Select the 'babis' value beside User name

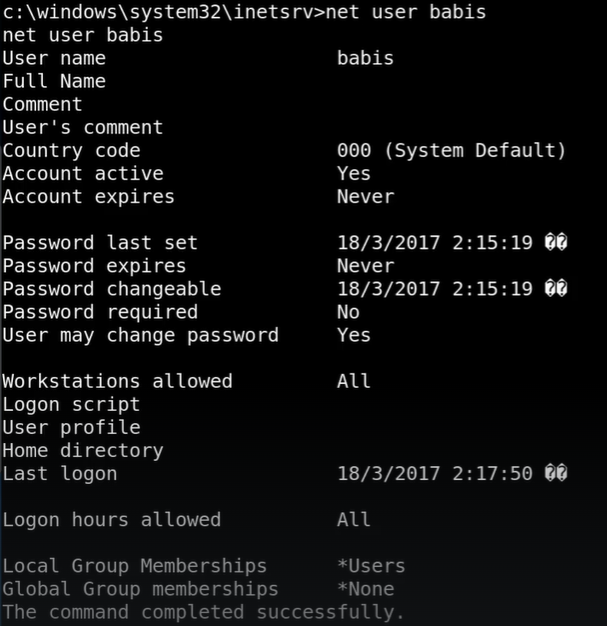click(365, 58)
